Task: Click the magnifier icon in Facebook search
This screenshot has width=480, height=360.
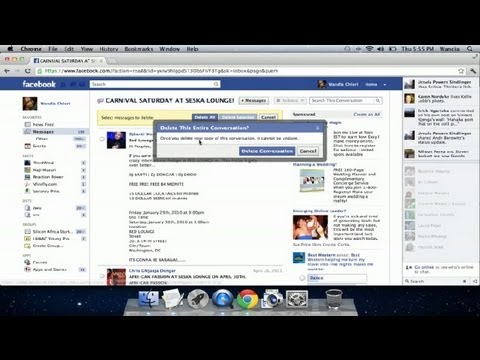Action: click(x=216, y=84)
